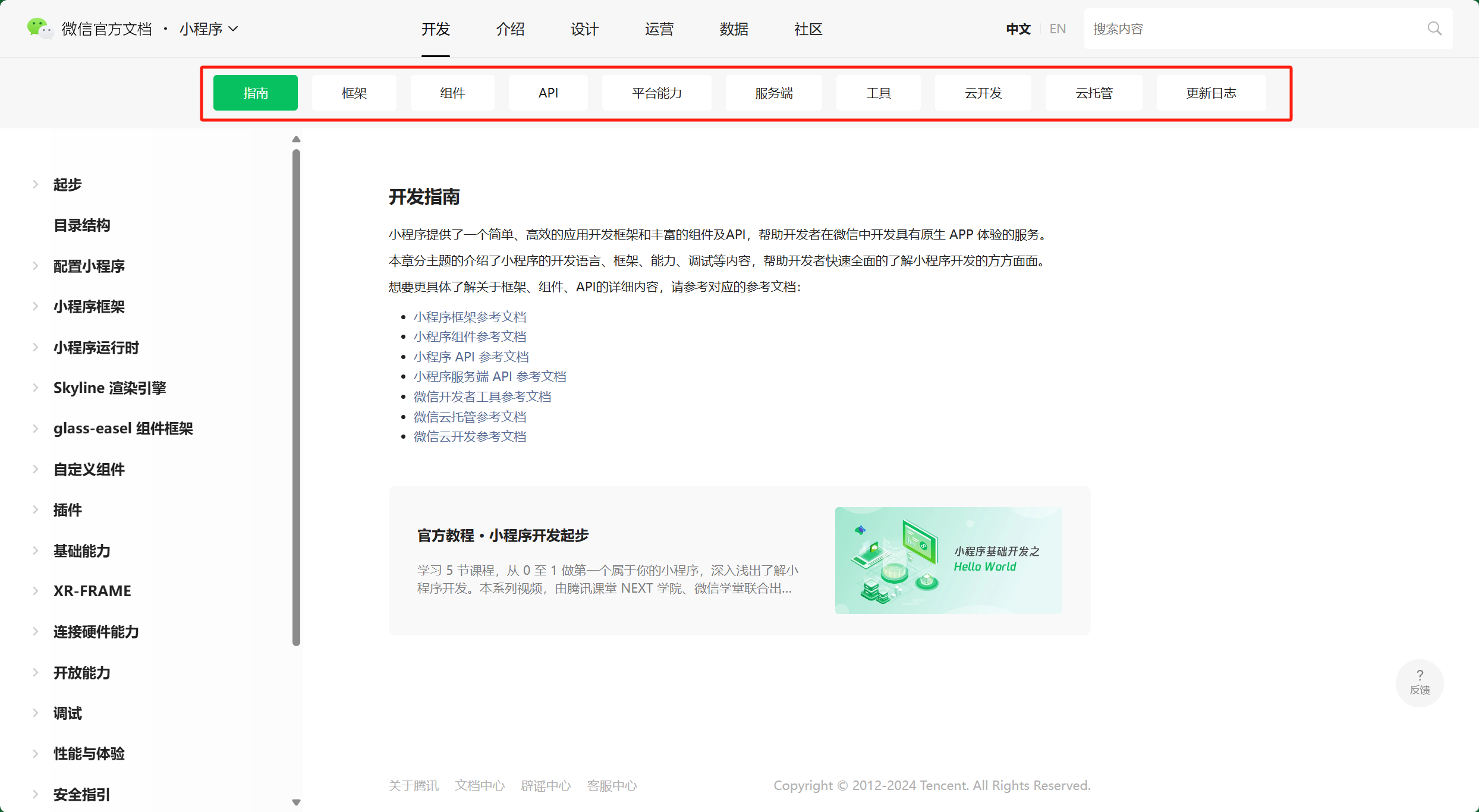Switch to the 社区 top navigation tab
Viewport: 1479px width, 812px height.
pos(808,29)
